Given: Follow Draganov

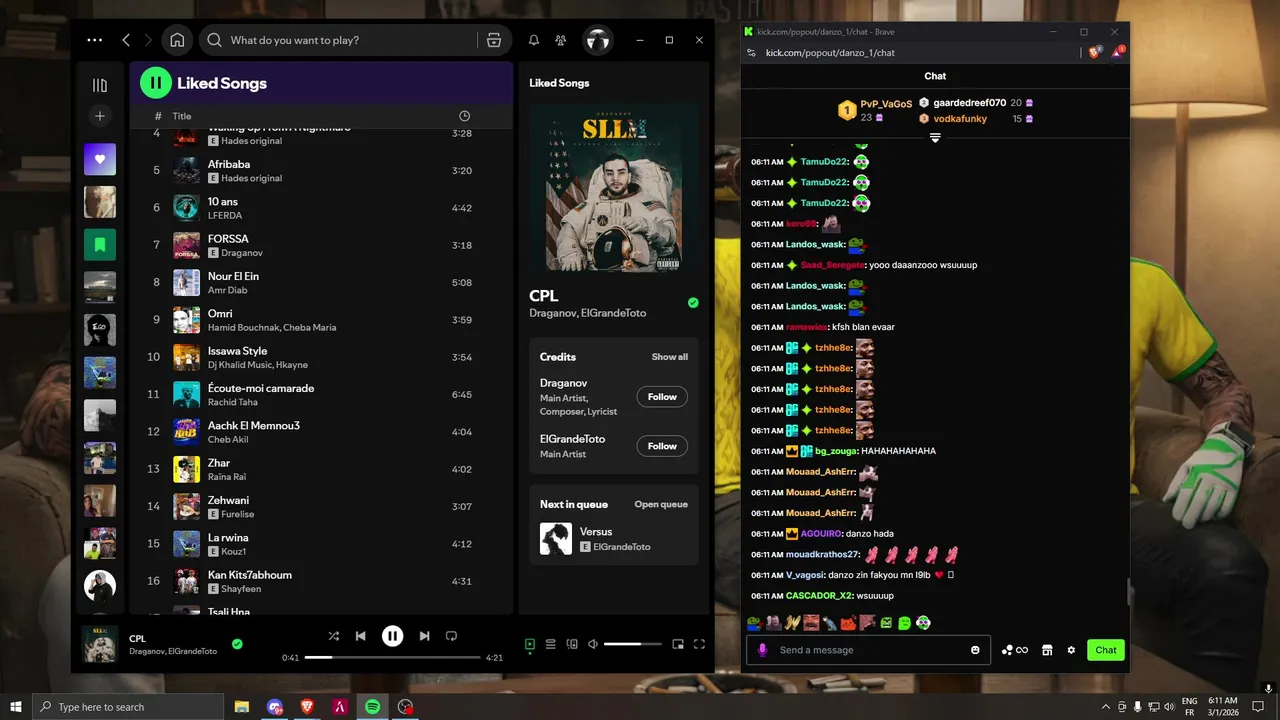Looking at the screenshot, I should 662,397.
